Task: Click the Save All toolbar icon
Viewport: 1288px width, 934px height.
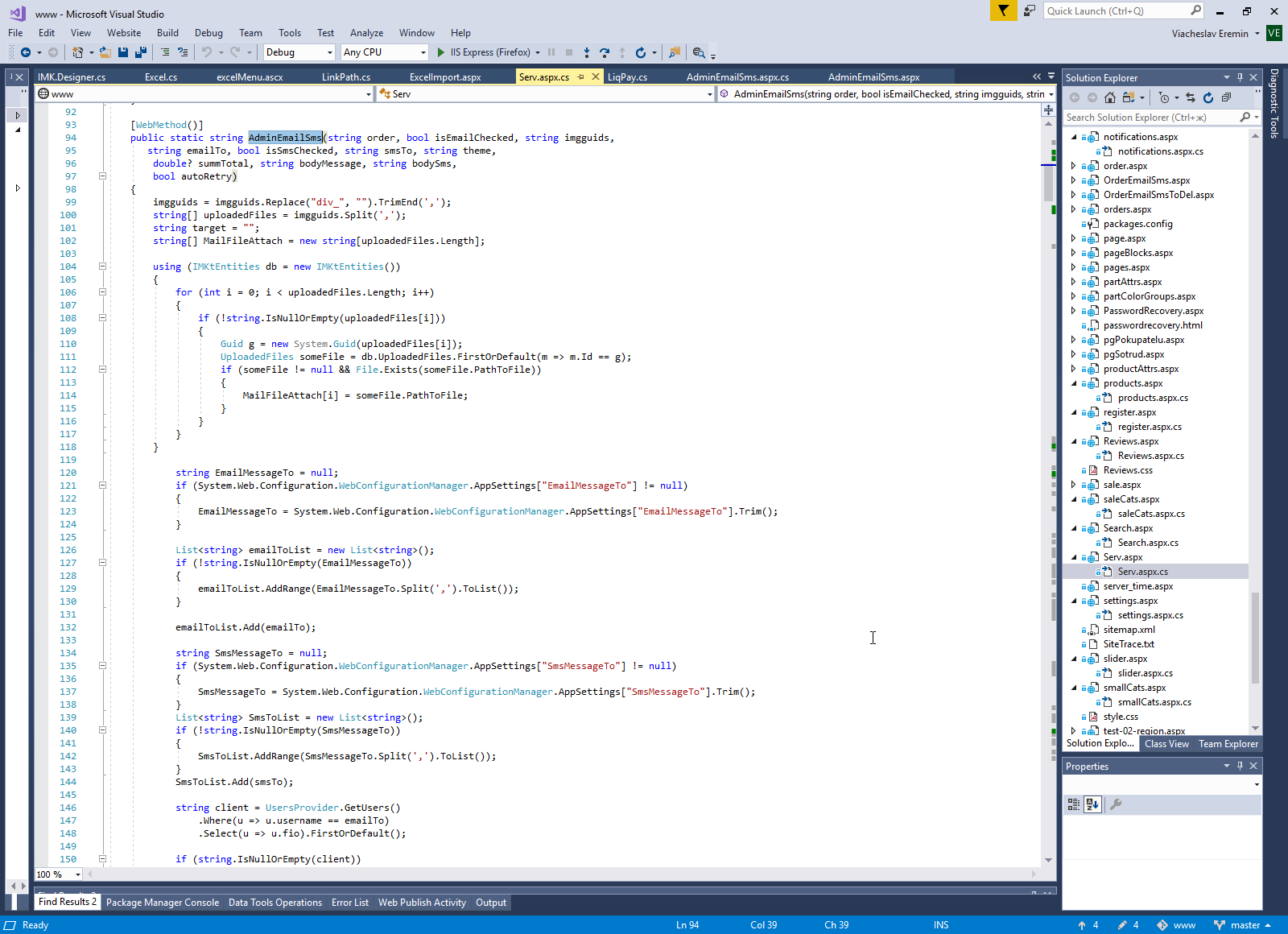Action: coord(140,52)
